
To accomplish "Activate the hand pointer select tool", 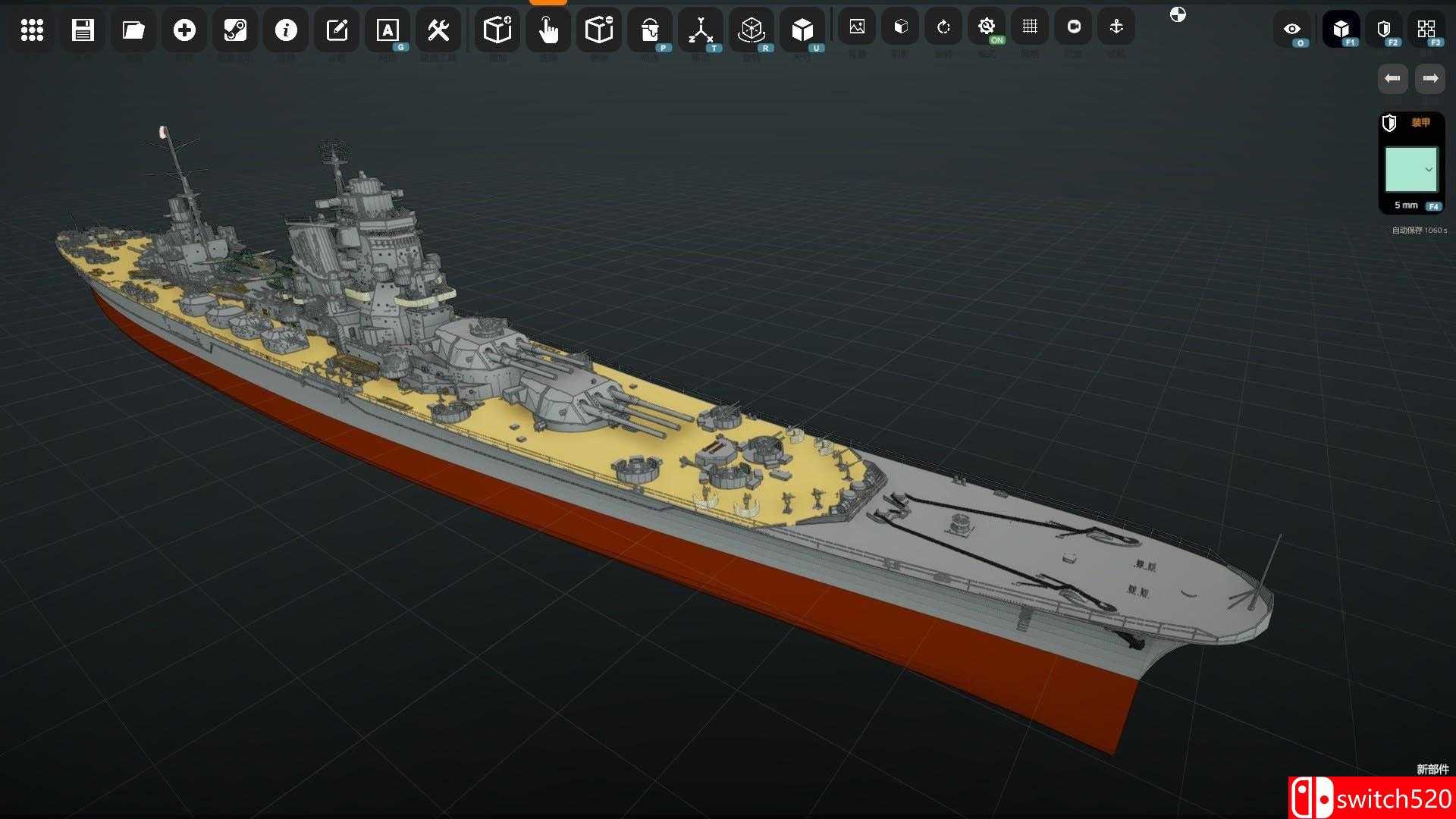I will tap(548, 30).
